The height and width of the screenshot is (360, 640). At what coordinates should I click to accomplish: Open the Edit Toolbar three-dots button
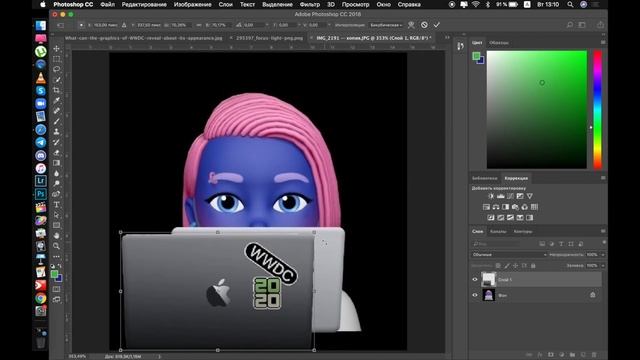pyautogui.click(x=56, y=257)
